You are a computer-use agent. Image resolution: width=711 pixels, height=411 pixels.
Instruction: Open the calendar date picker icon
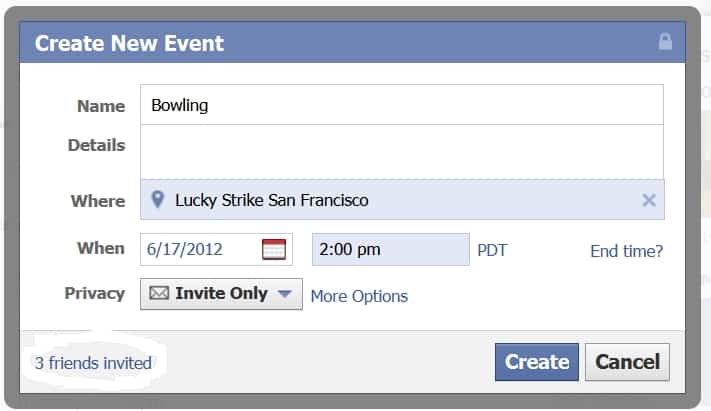tap(274, 249)
